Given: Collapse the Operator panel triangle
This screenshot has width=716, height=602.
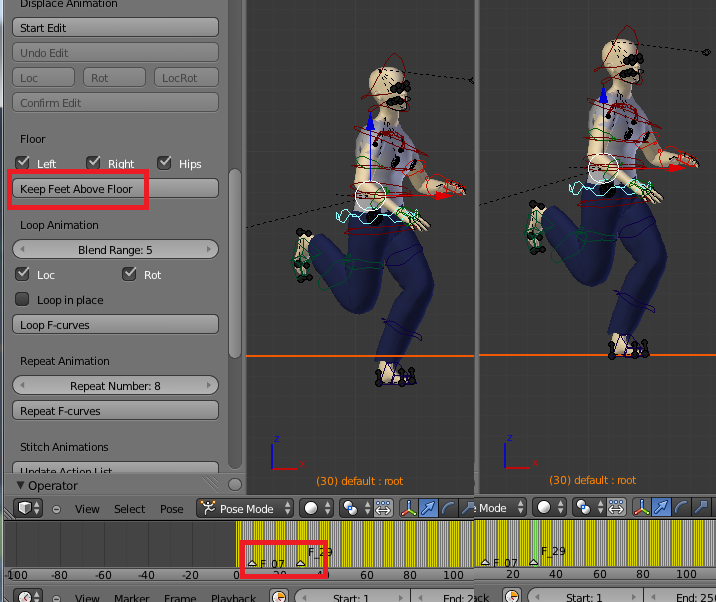Looking at the screenshot, I should tap(20, 485).
